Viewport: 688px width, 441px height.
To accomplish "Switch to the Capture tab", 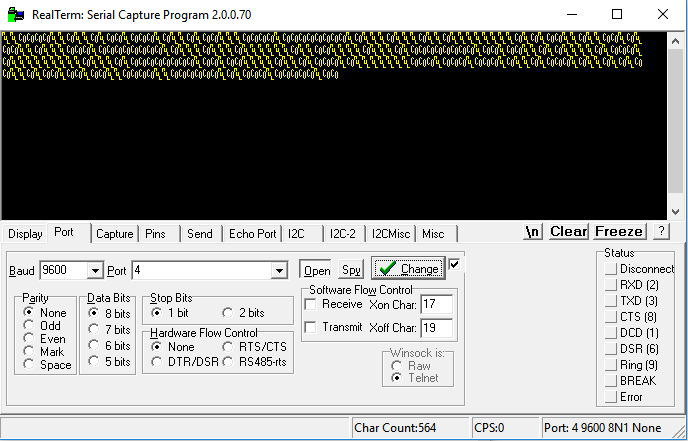I will [114, 234].
